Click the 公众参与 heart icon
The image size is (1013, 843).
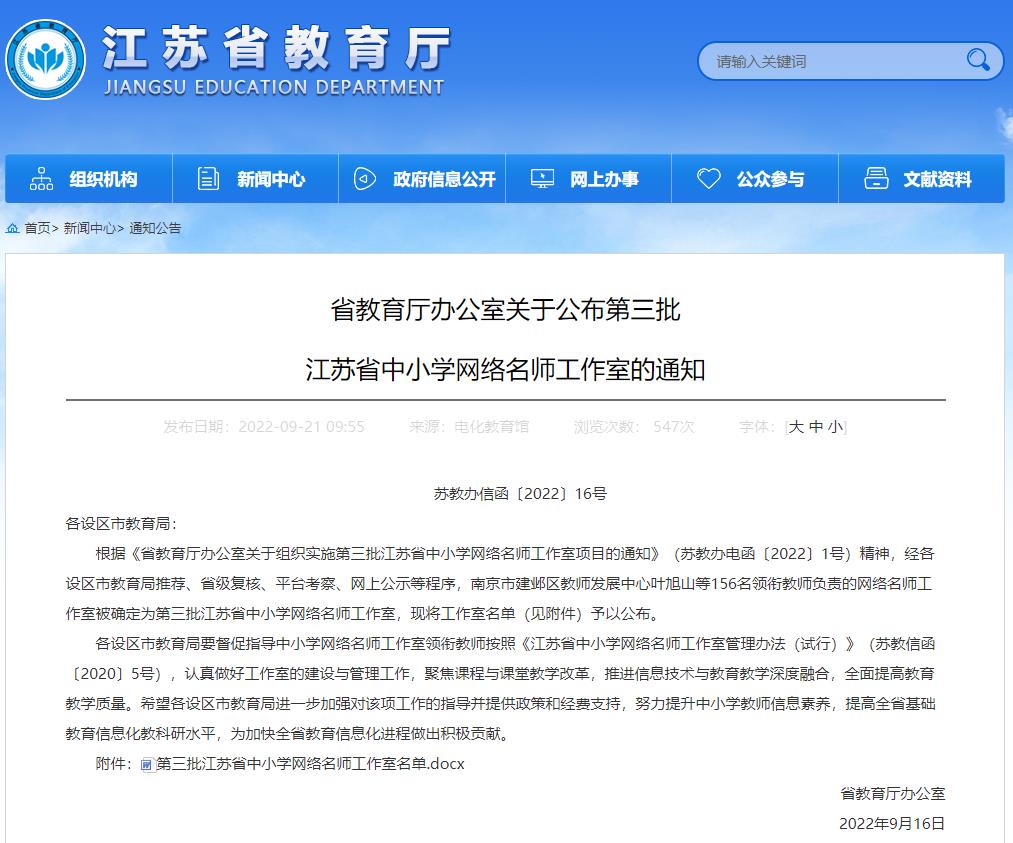coord(708,179)
